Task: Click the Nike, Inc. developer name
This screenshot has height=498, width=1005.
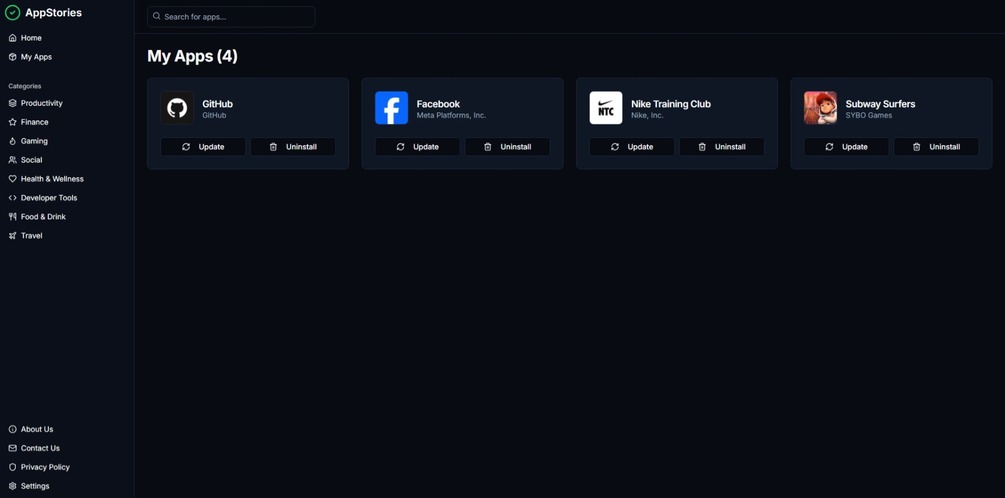Action: 647,115
